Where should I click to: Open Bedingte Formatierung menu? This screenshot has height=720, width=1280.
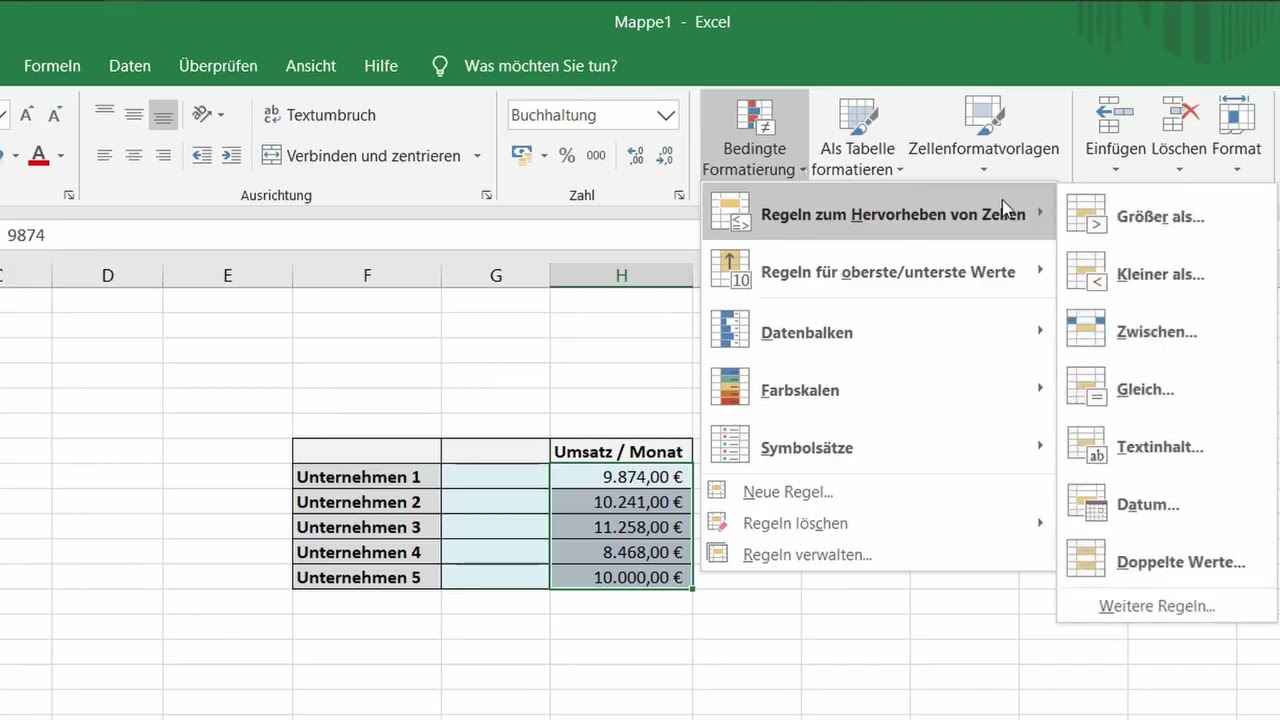[755, 137]
